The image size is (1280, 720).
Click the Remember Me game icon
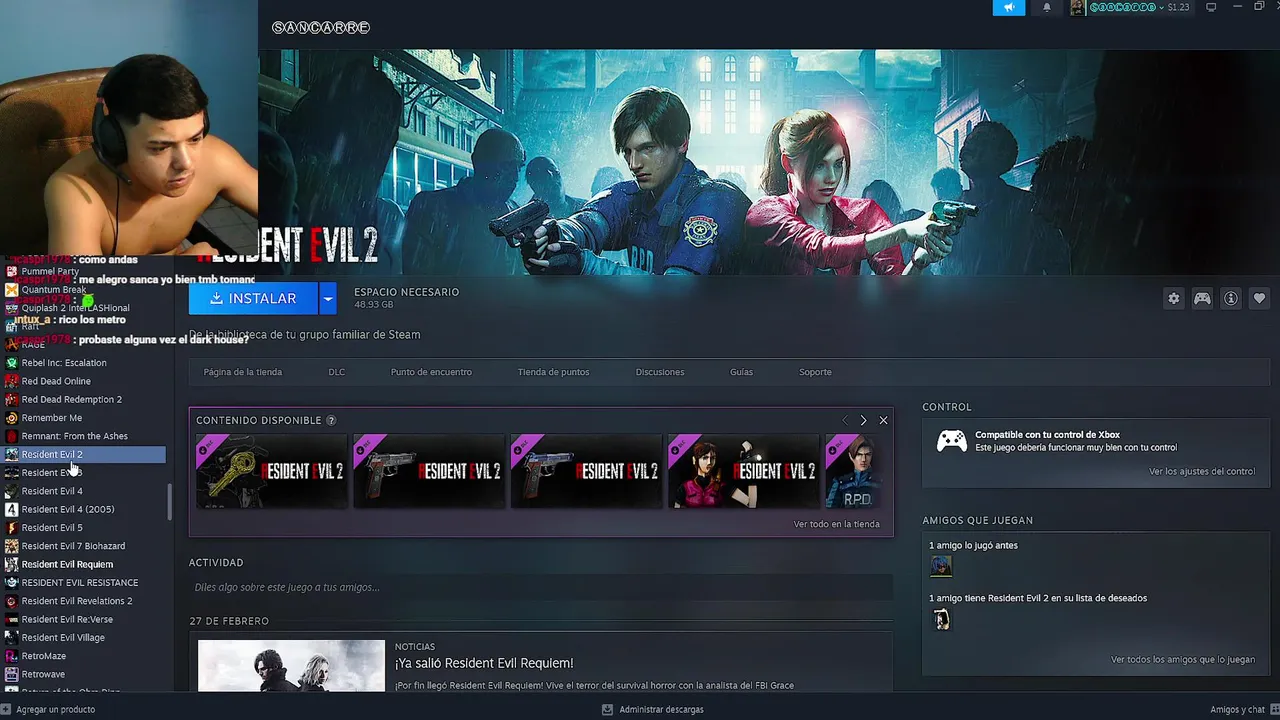[x=11, y=418]
